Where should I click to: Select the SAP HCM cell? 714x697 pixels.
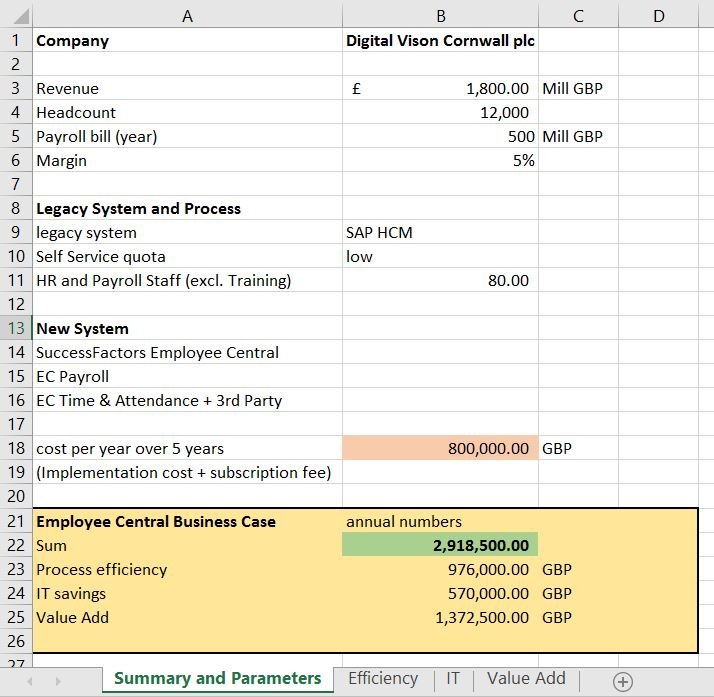pos(440,232)
